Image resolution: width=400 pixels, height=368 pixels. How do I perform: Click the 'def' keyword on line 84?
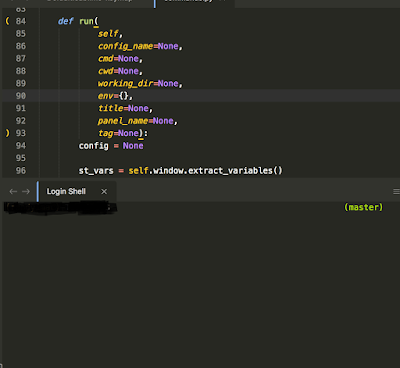tap(66, 21)
